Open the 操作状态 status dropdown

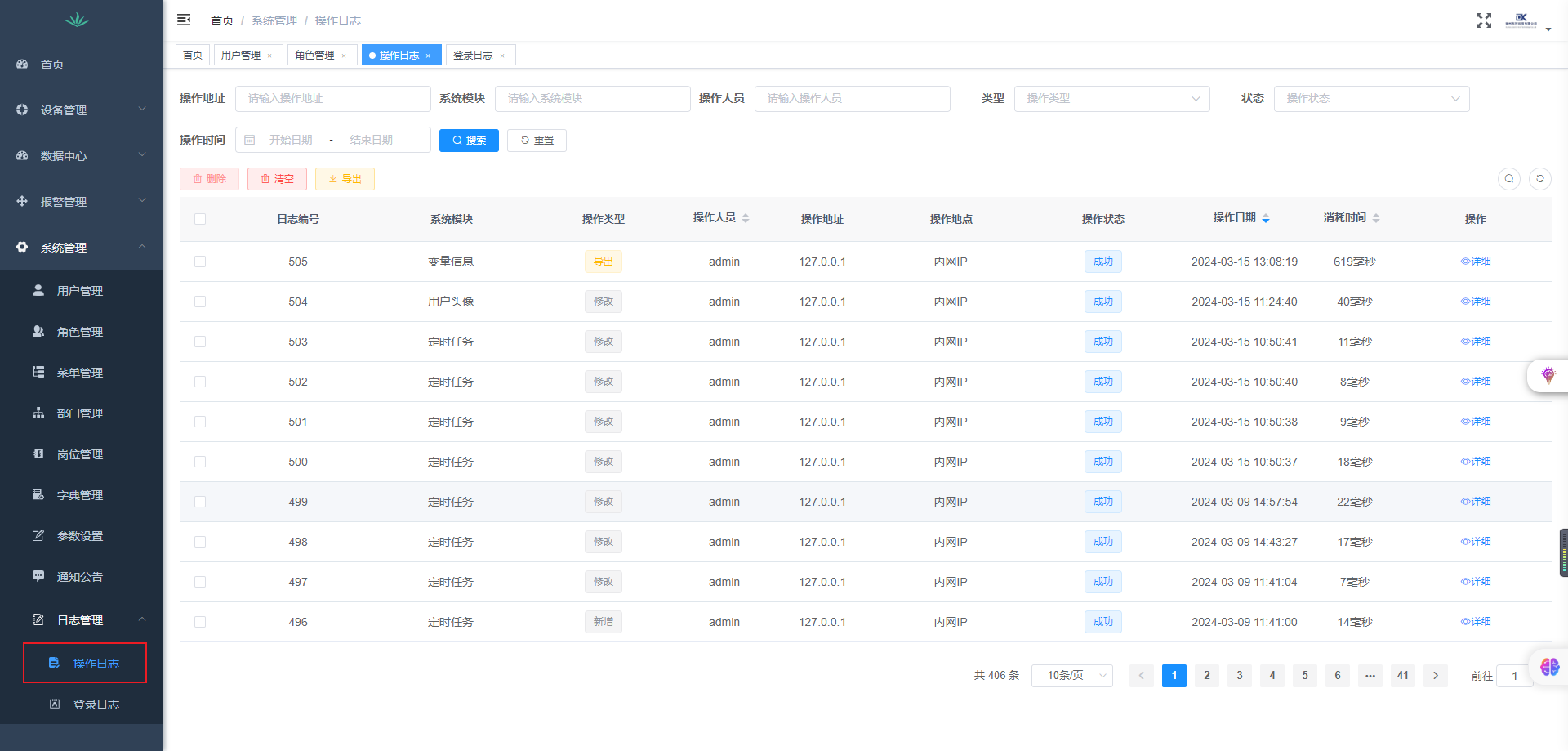pyautogui.click(x=1371, y=98)
